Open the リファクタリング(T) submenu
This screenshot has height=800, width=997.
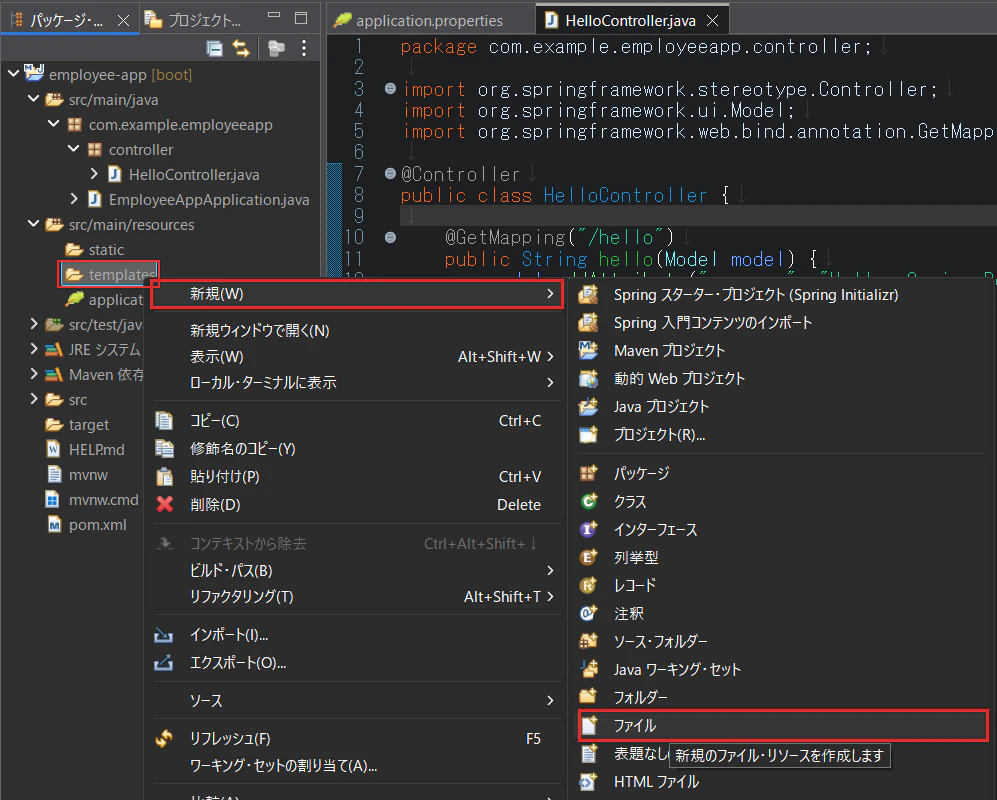[x=357, y=597]
